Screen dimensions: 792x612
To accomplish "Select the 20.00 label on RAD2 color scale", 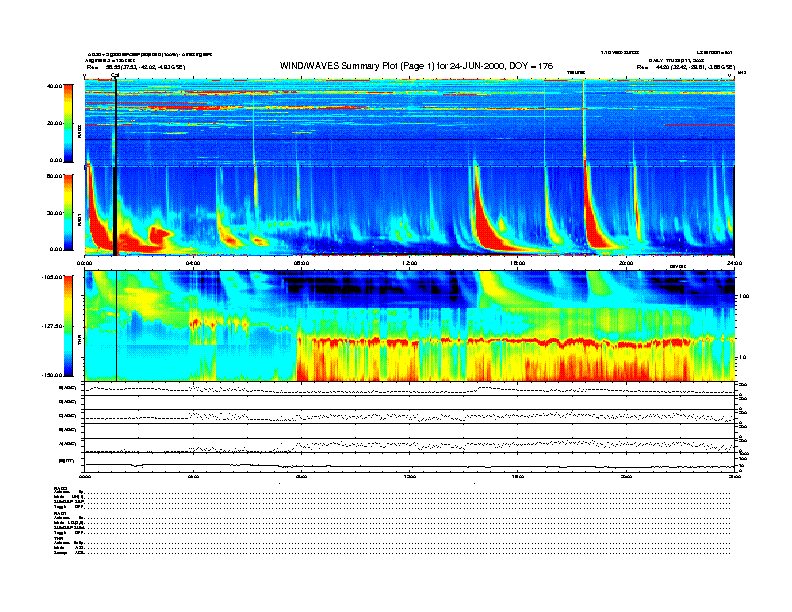I will pyautogui.click(x=54, y=123).
